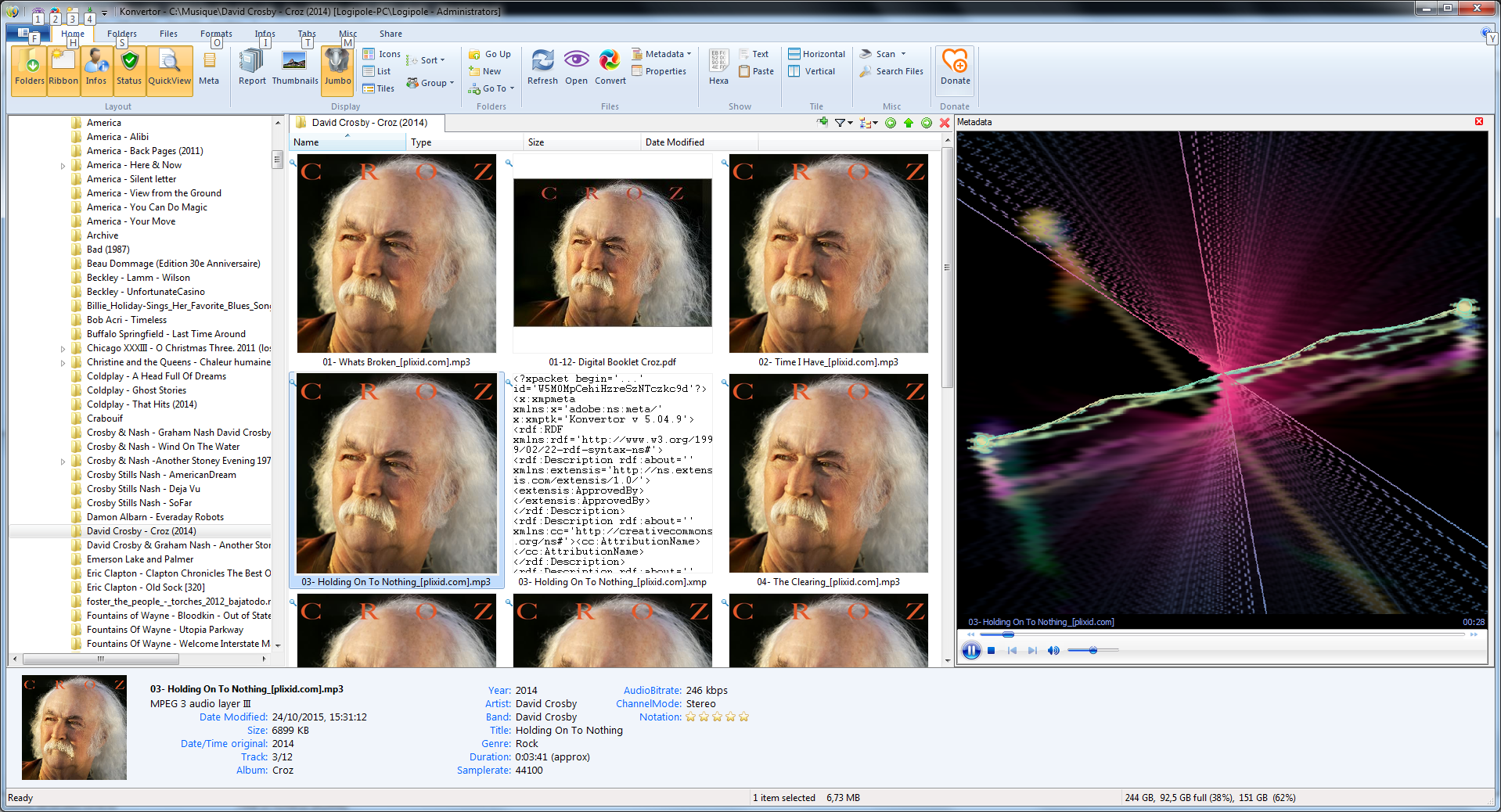
Task: Mute the player volume
Action: pos(1053,650)
